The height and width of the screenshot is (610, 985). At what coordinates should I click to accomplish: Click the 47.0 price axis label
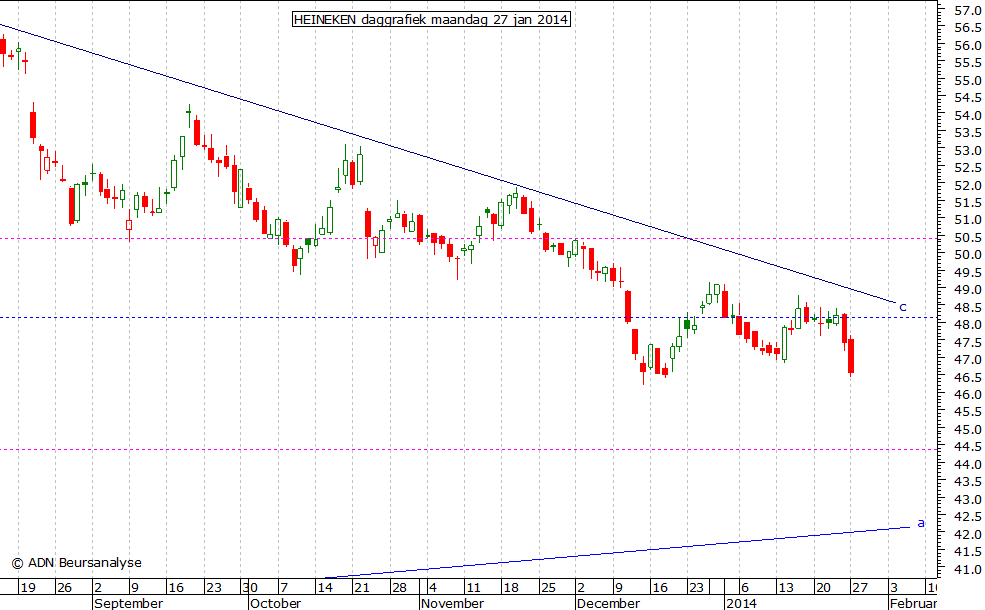(968, 359)
